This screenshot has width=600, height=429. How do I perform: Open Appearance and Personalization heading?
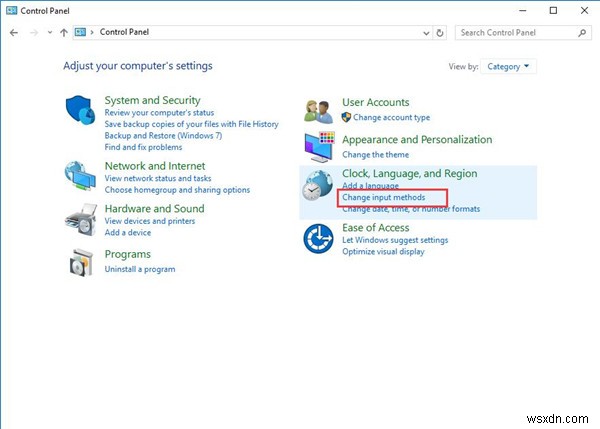(x=417, y=140)
